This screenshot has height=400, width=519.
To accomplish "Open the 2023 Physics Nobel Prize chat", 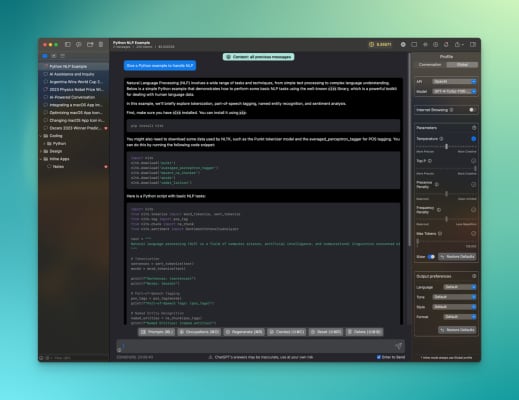I will [74, 89].
